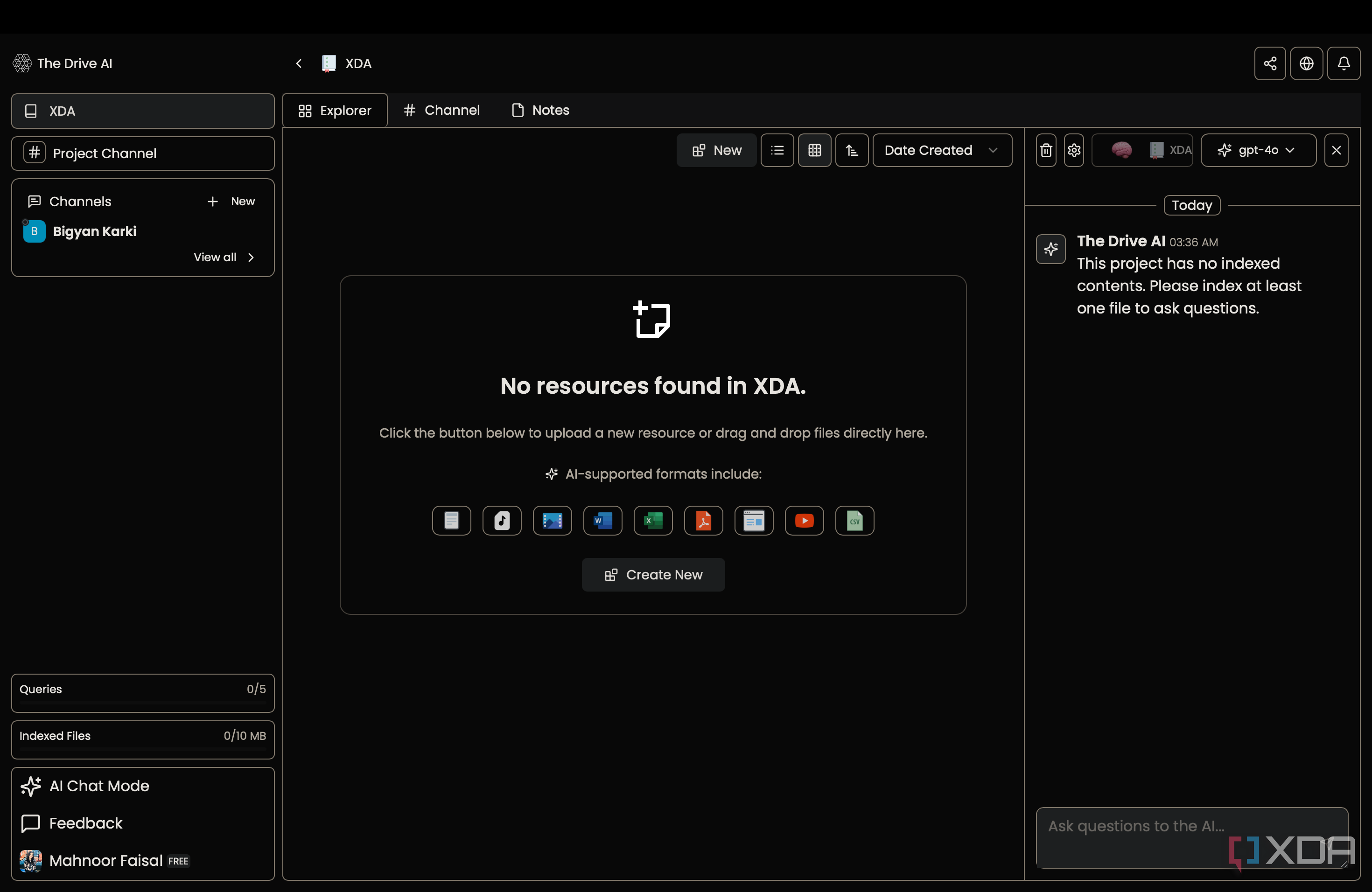The image size is (1372, 892).
Task: Open the Date Created sort dropdown
Action: [942, 150]
